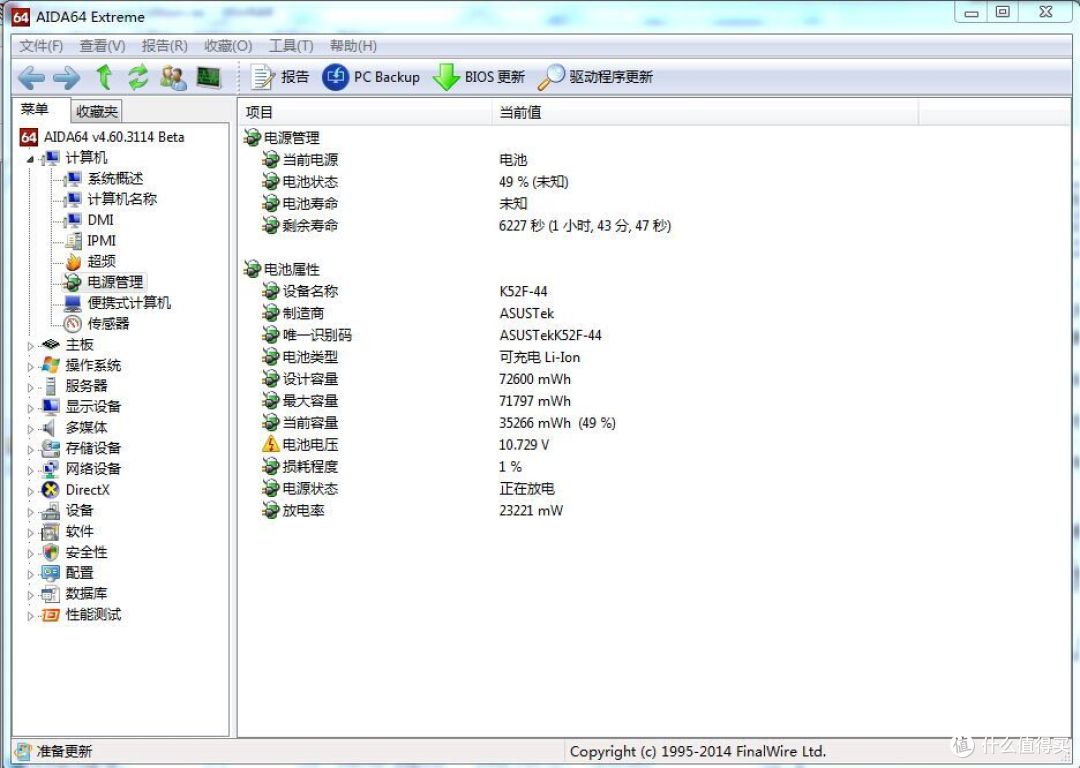Open the 工具(T) menu
This screenshot has width=1080, height=768.
click(291, 46)
